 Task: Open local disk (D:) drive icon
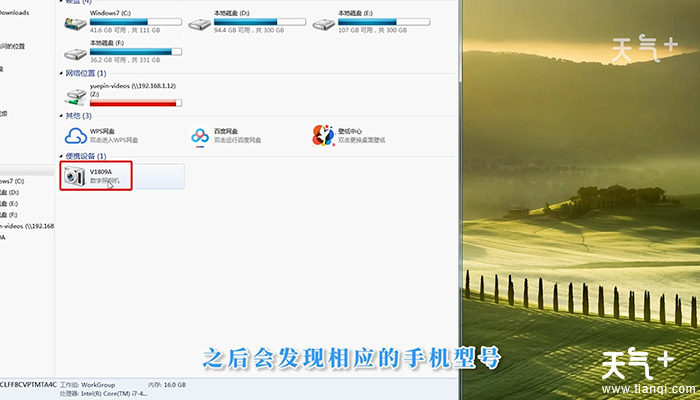point(200,24)
